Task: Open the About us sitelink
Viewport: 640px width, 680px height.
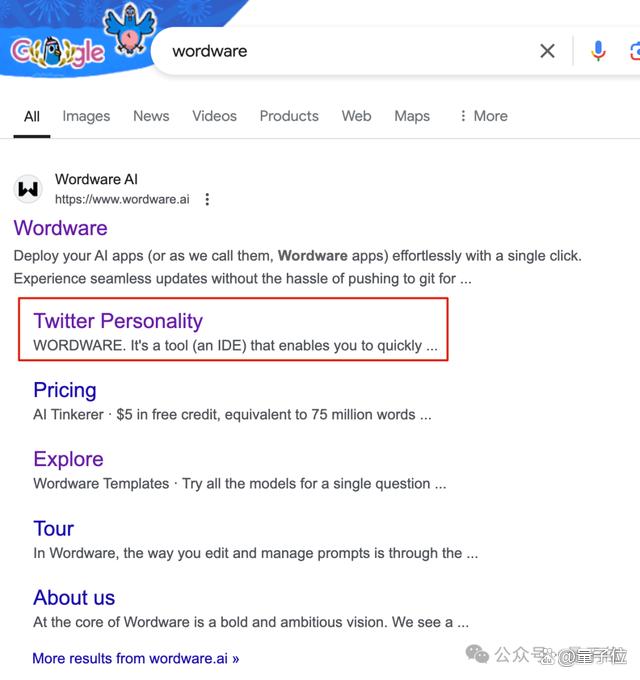Action: [74, 597]
